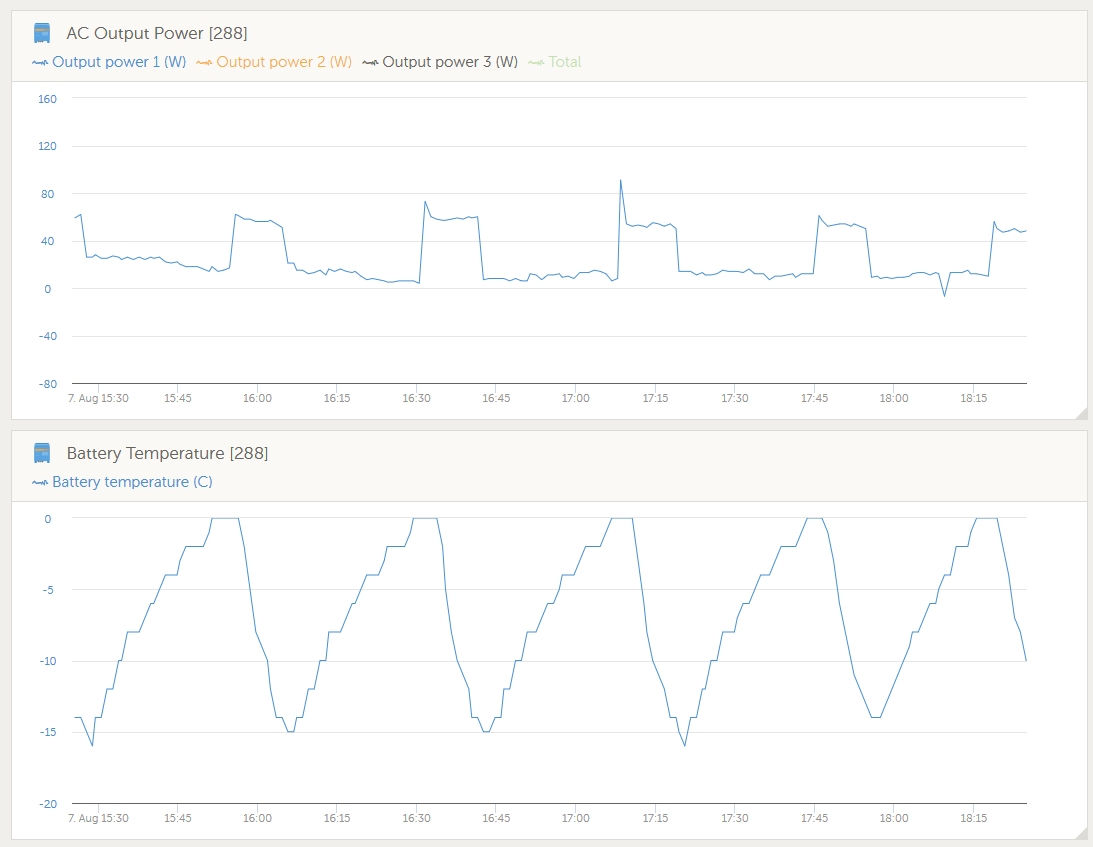
Task: Grab the AC Output Power panel resize handle
Action: (1080, 412)
